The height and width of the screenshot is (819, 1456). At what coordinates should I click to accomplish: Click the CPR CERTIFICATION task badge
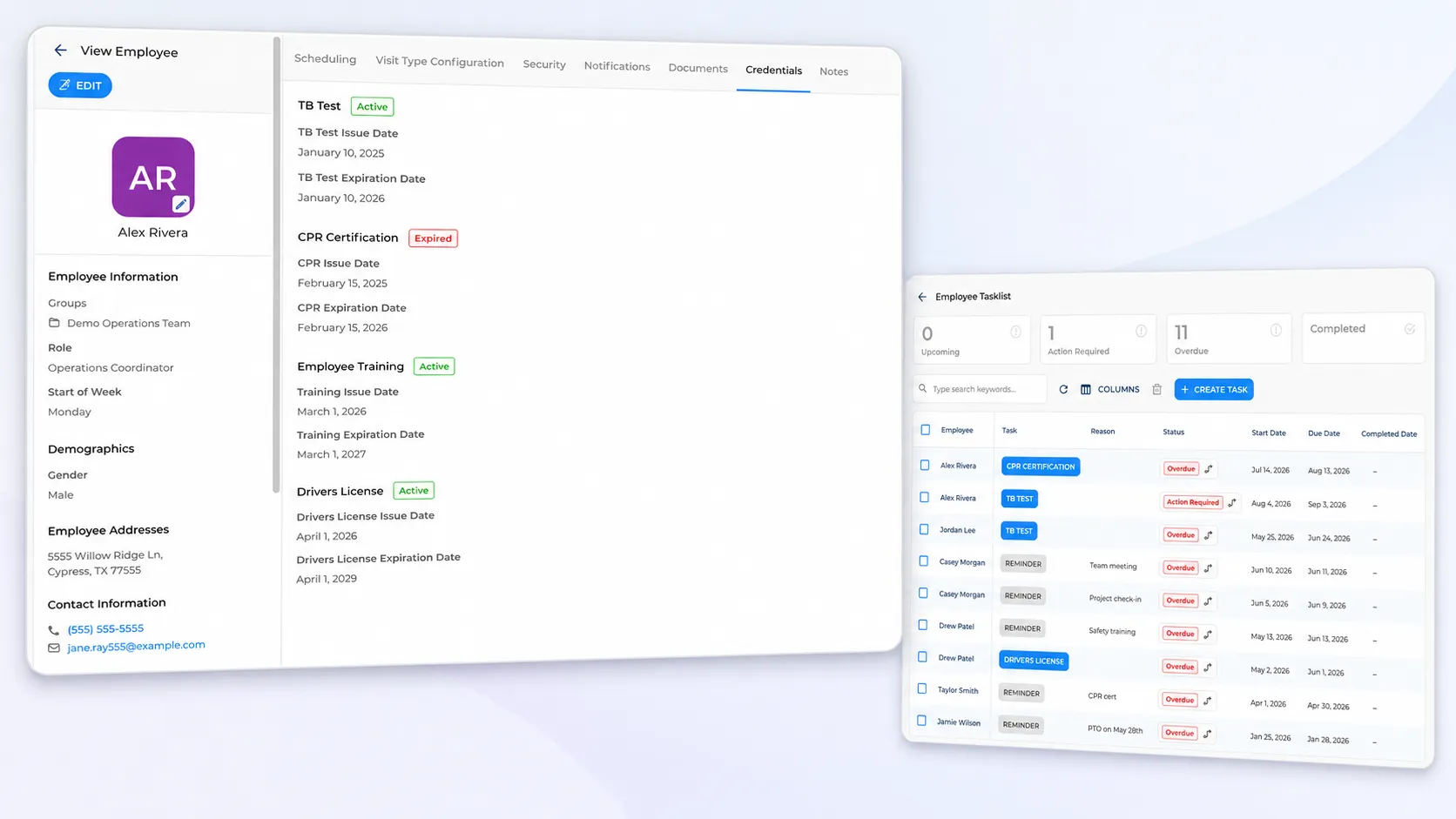1041,467
